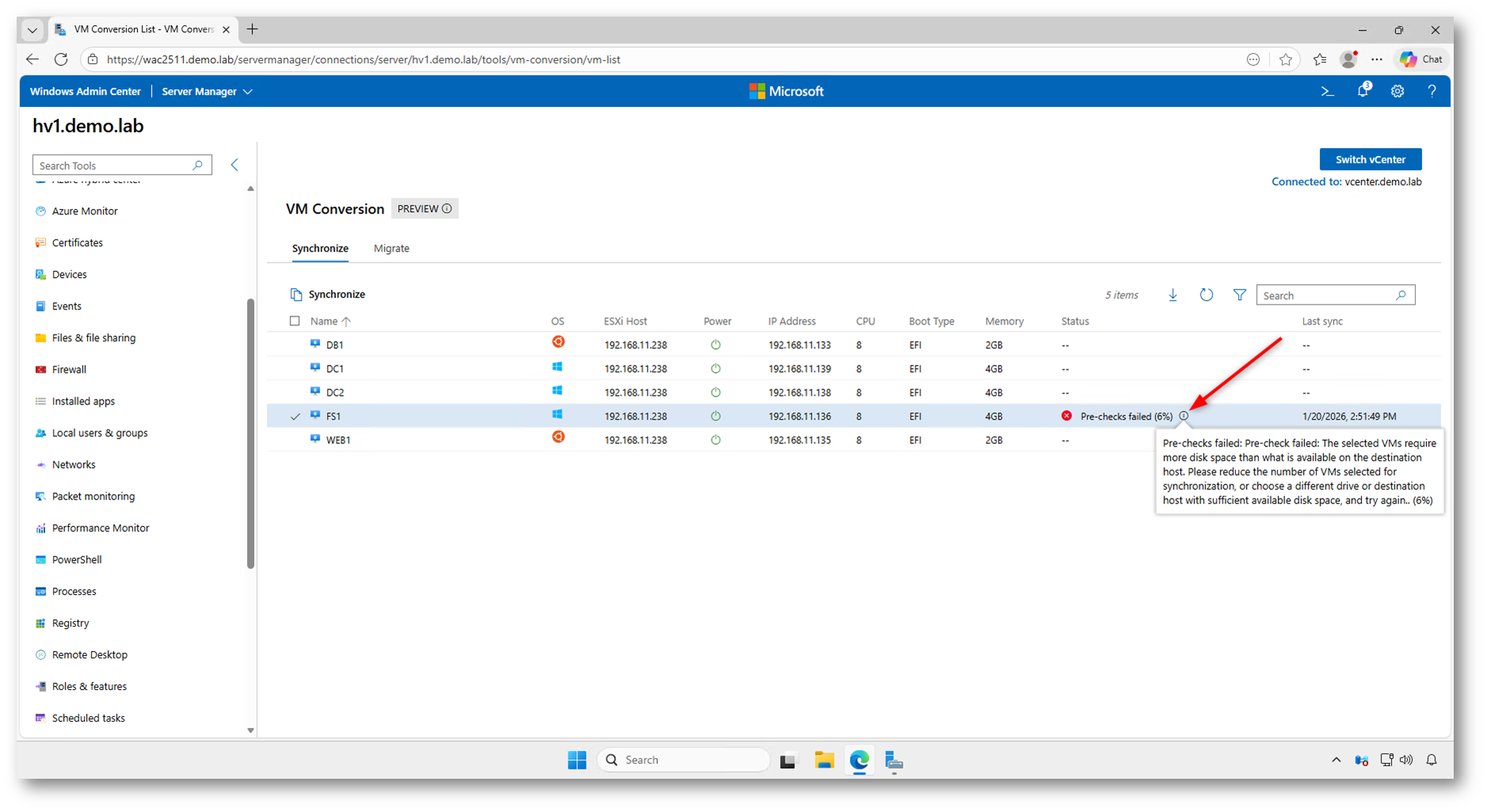The image size is (1487, 812).
Task: Click the tools sidebar vertical scrollbar
Action: 251,434
